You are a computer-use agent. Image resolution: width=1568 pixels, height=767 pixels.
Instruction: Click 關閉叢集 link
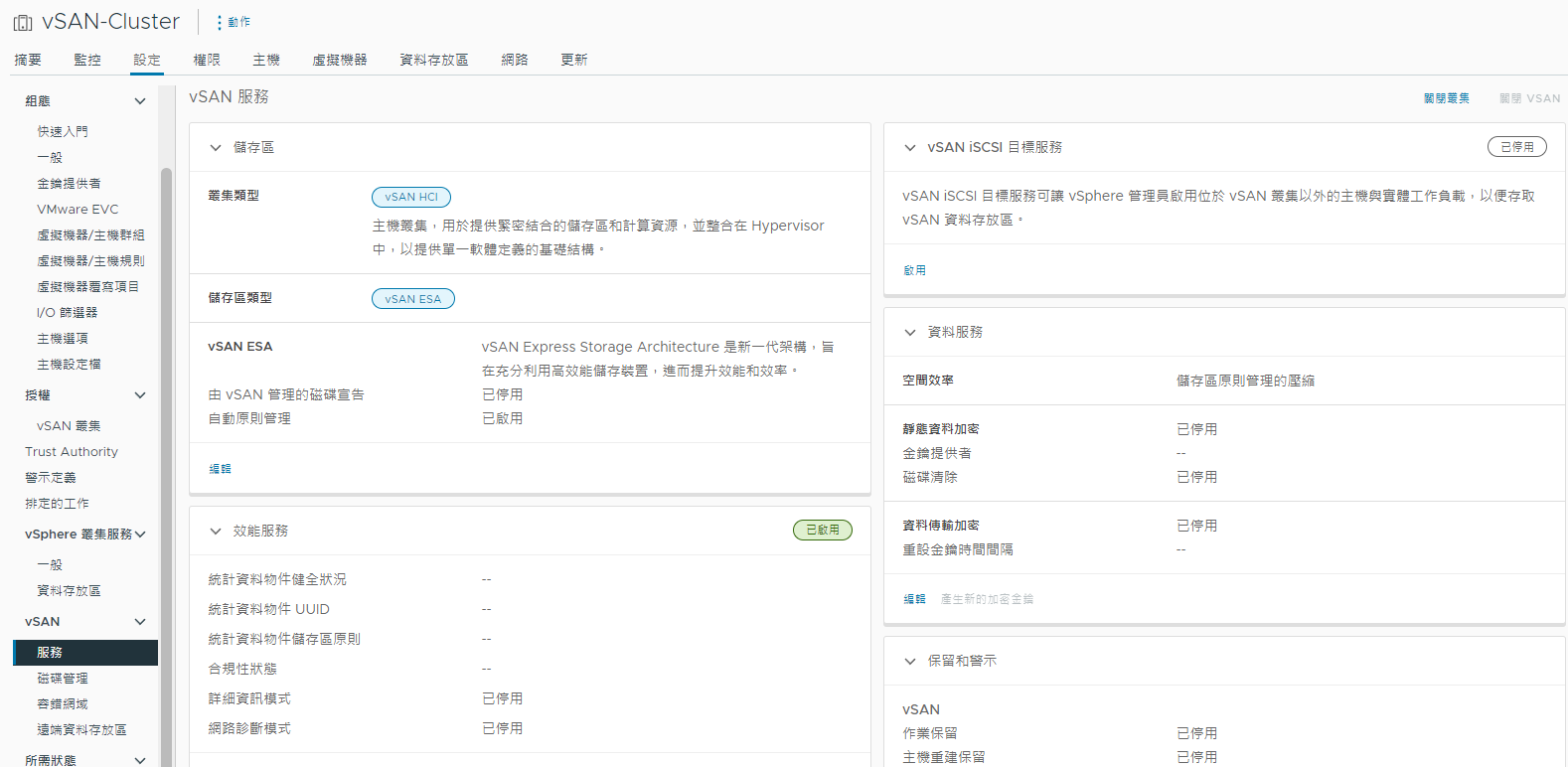click(1447, 98)
